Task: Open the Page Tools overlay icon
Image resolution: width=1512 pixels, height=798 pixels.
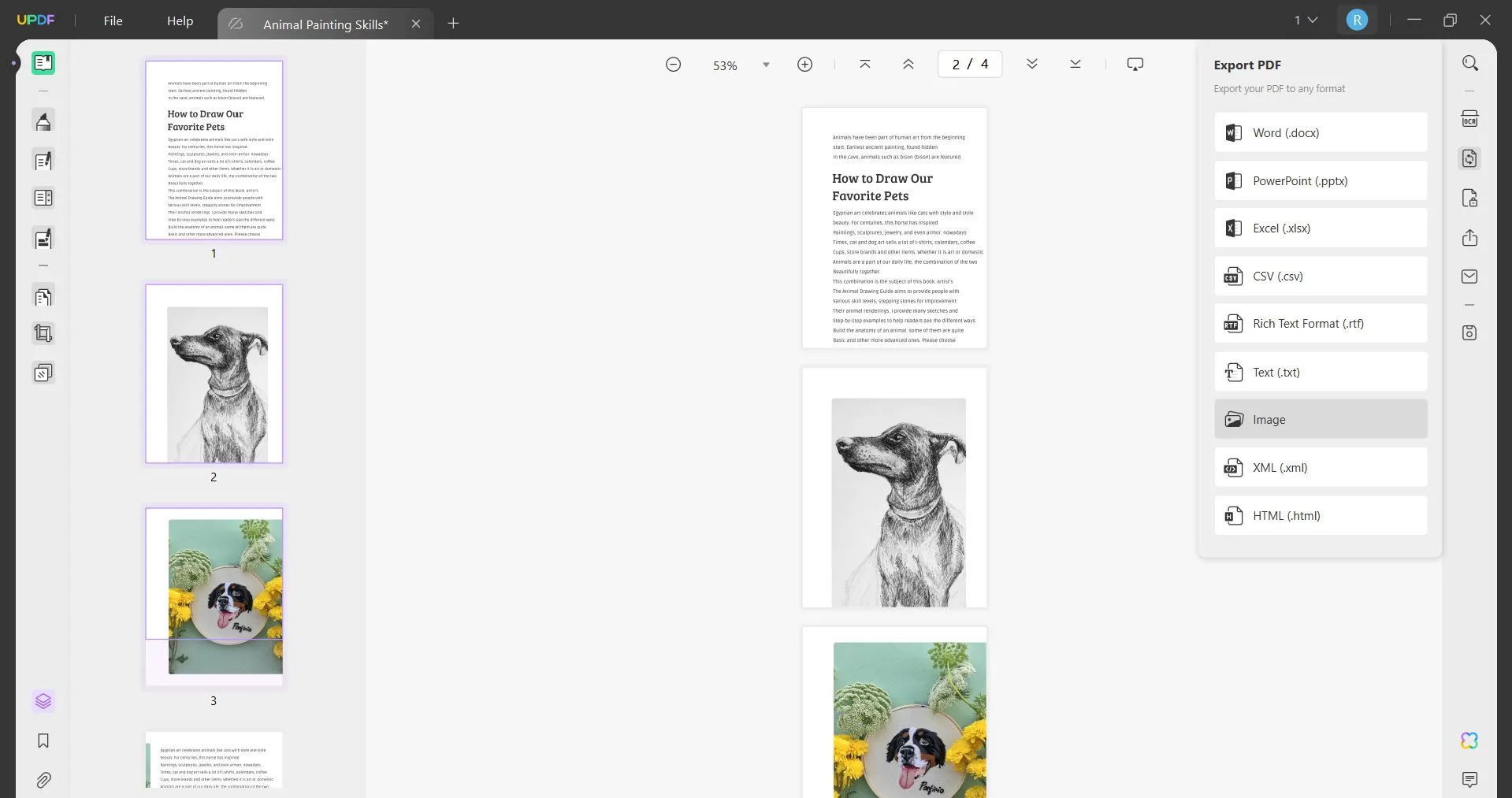Action: coord(43,373)
